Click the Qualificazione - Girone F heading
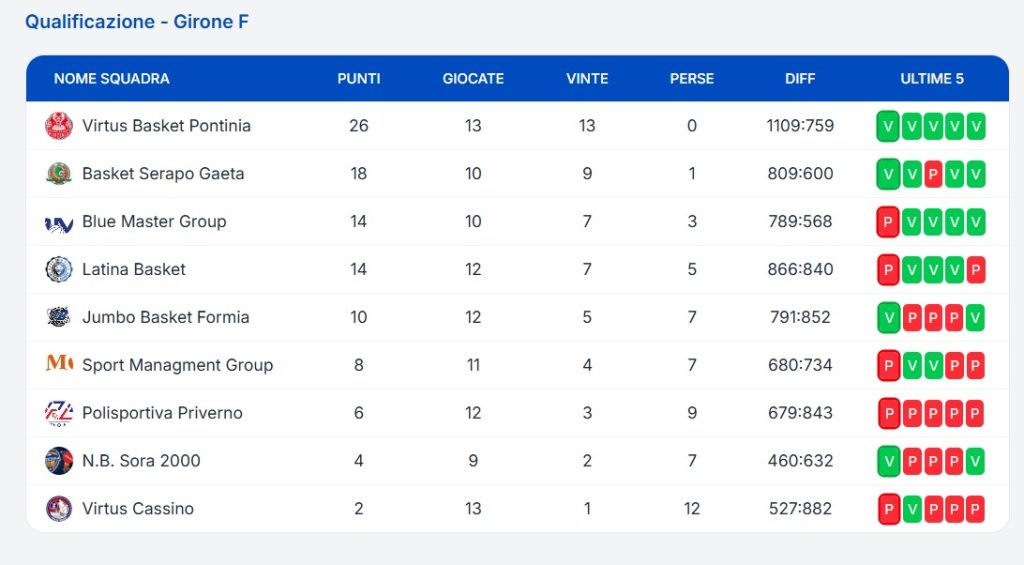 [137, 21]
